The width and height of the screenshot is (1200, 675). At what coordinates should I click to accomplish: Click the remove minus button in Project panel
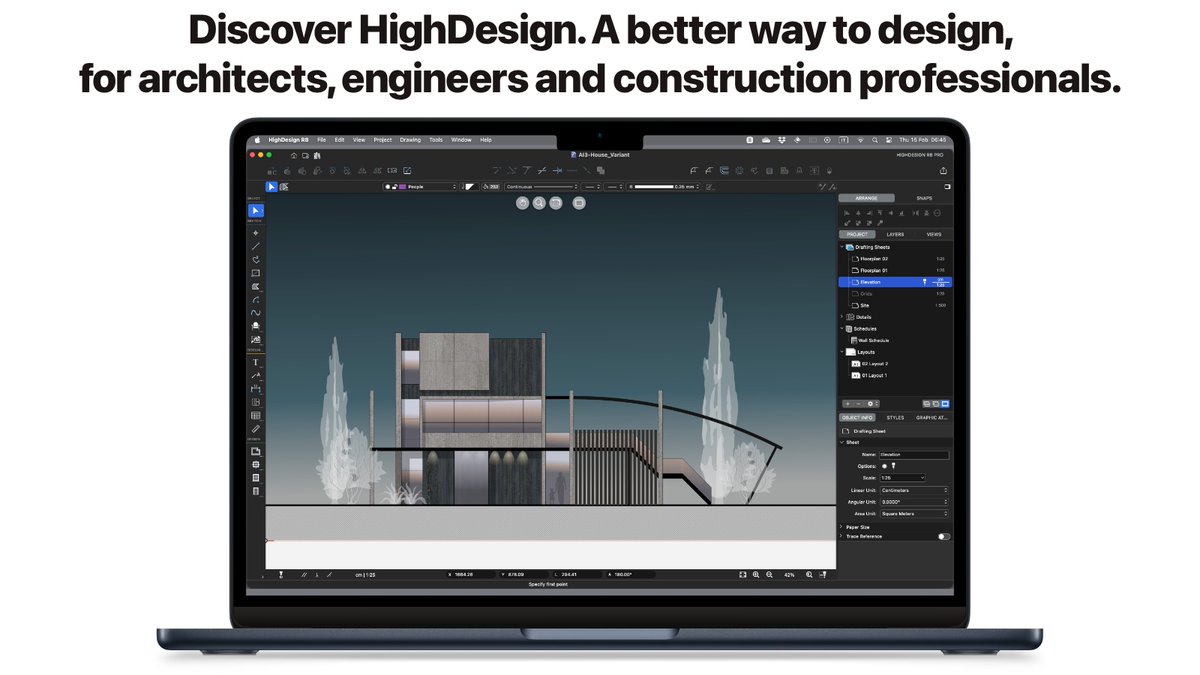click(859, 403)
